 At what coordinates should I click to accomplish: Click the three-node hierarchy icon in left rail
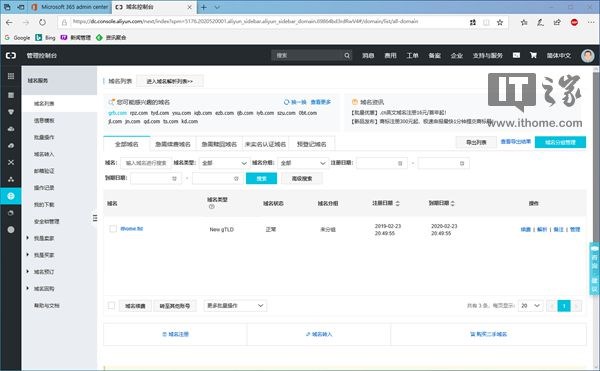(11, 179)
